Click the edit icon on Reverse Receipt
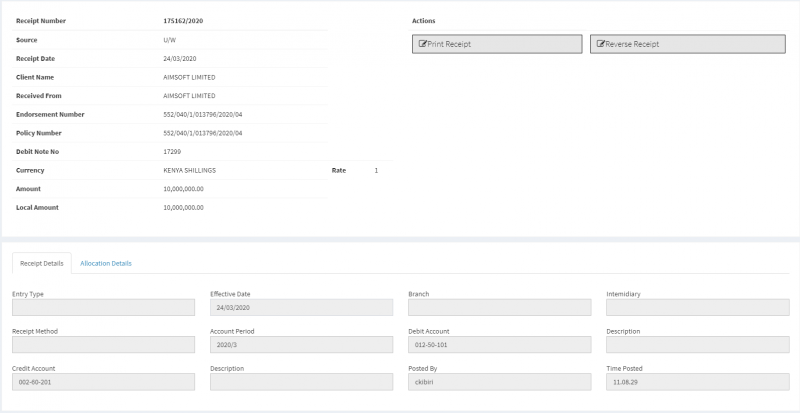 pyautogui.click(x=601, y=44)
